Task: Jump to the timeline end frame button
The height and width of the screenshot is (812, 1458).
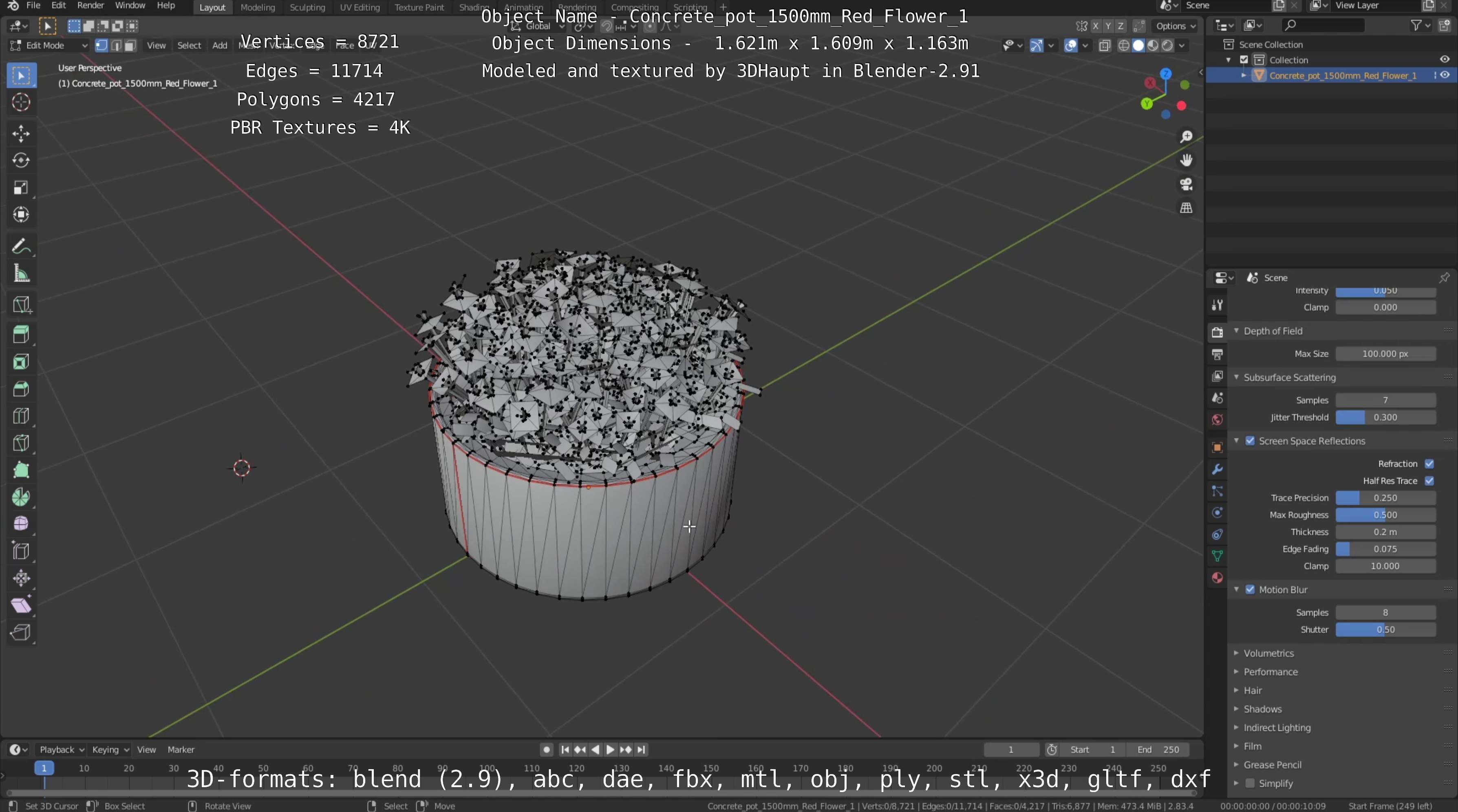Action: tap(641, 750)
